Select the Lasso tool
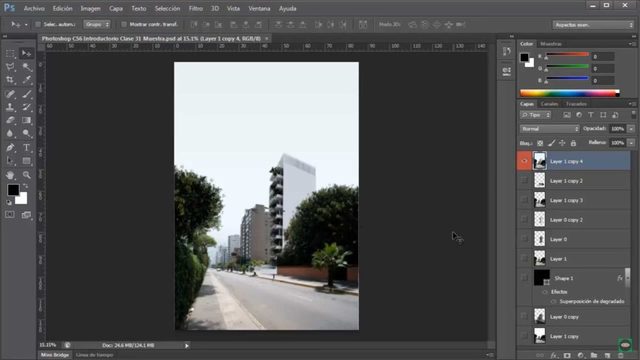This screenshot has height=360, width=640. coord(10,67)
